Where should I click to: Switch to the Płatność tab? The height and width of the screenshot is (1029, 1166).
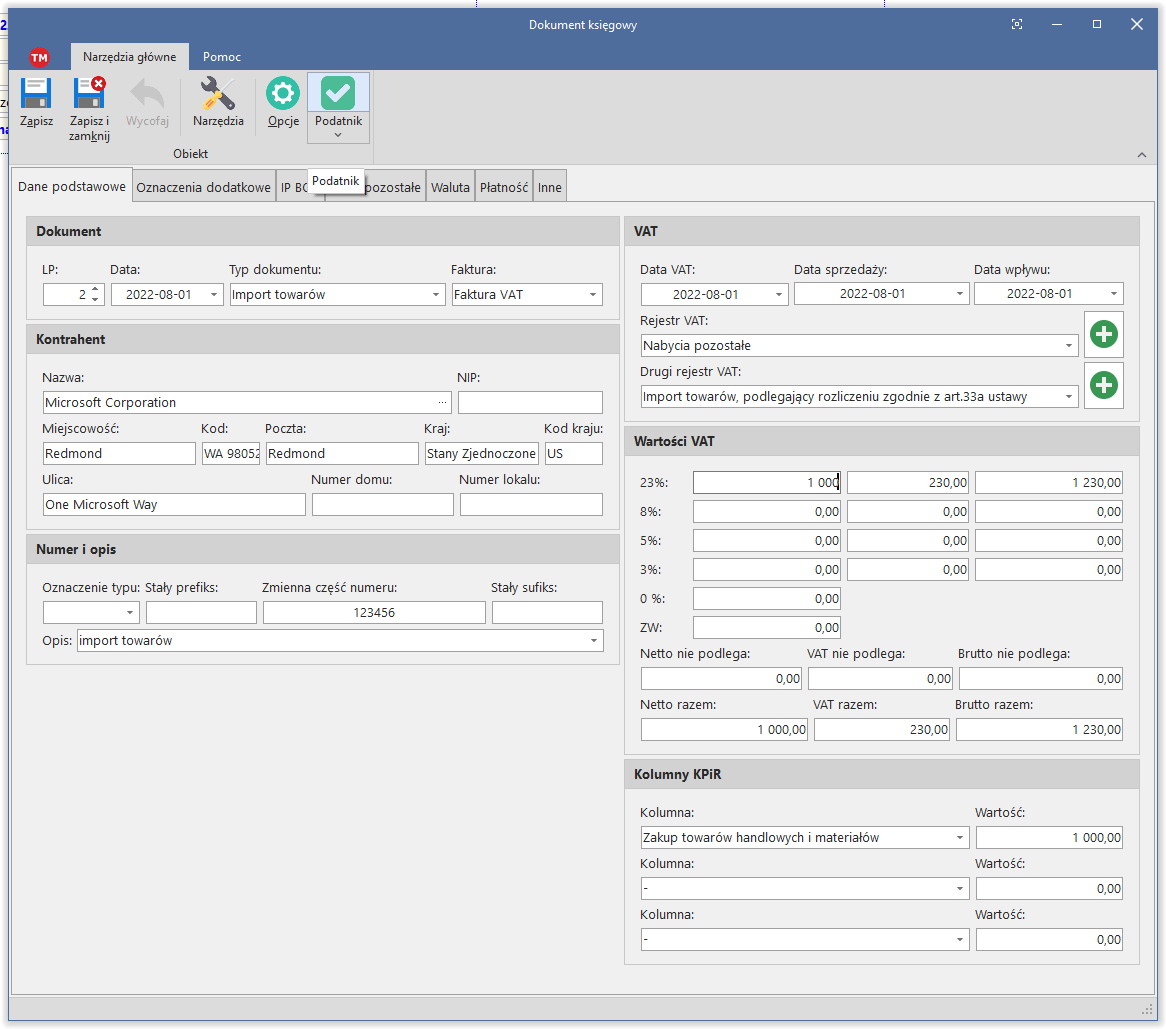(x=503, y=187)
